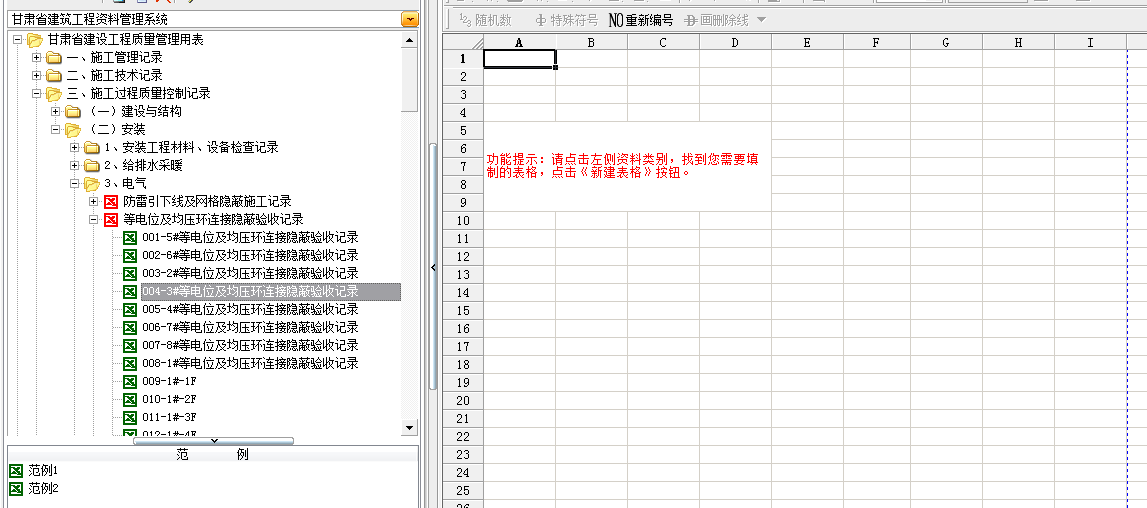Click the green sheet icon of 010-1#-2F
This screenshot has width=1147, height=508.
pyautogui.click(x=130, y=399)
